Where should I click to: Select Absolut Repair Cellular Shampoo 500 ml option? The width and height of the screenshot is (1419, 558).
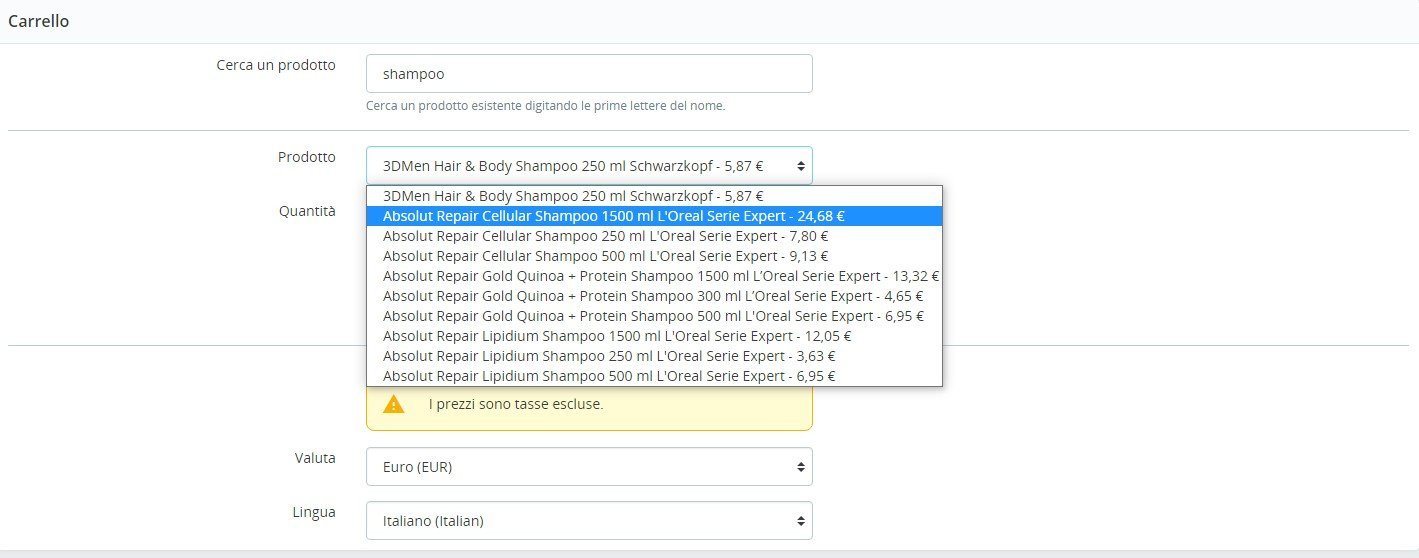point(654,256)
